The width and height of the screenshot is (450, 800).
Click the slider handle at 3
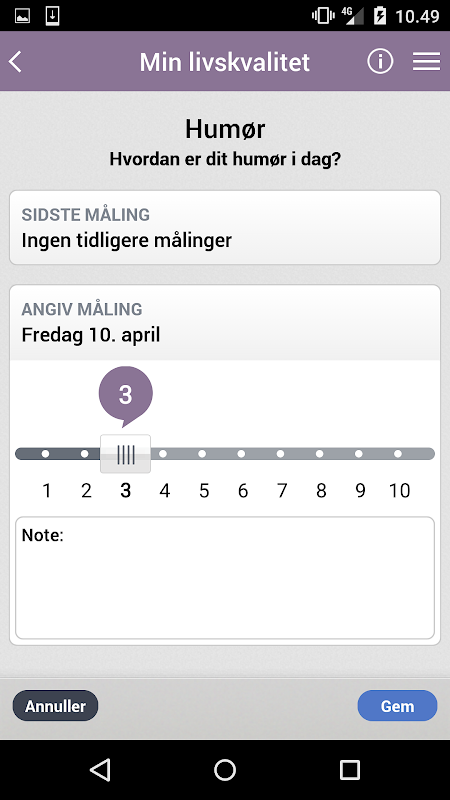[125, 454]
